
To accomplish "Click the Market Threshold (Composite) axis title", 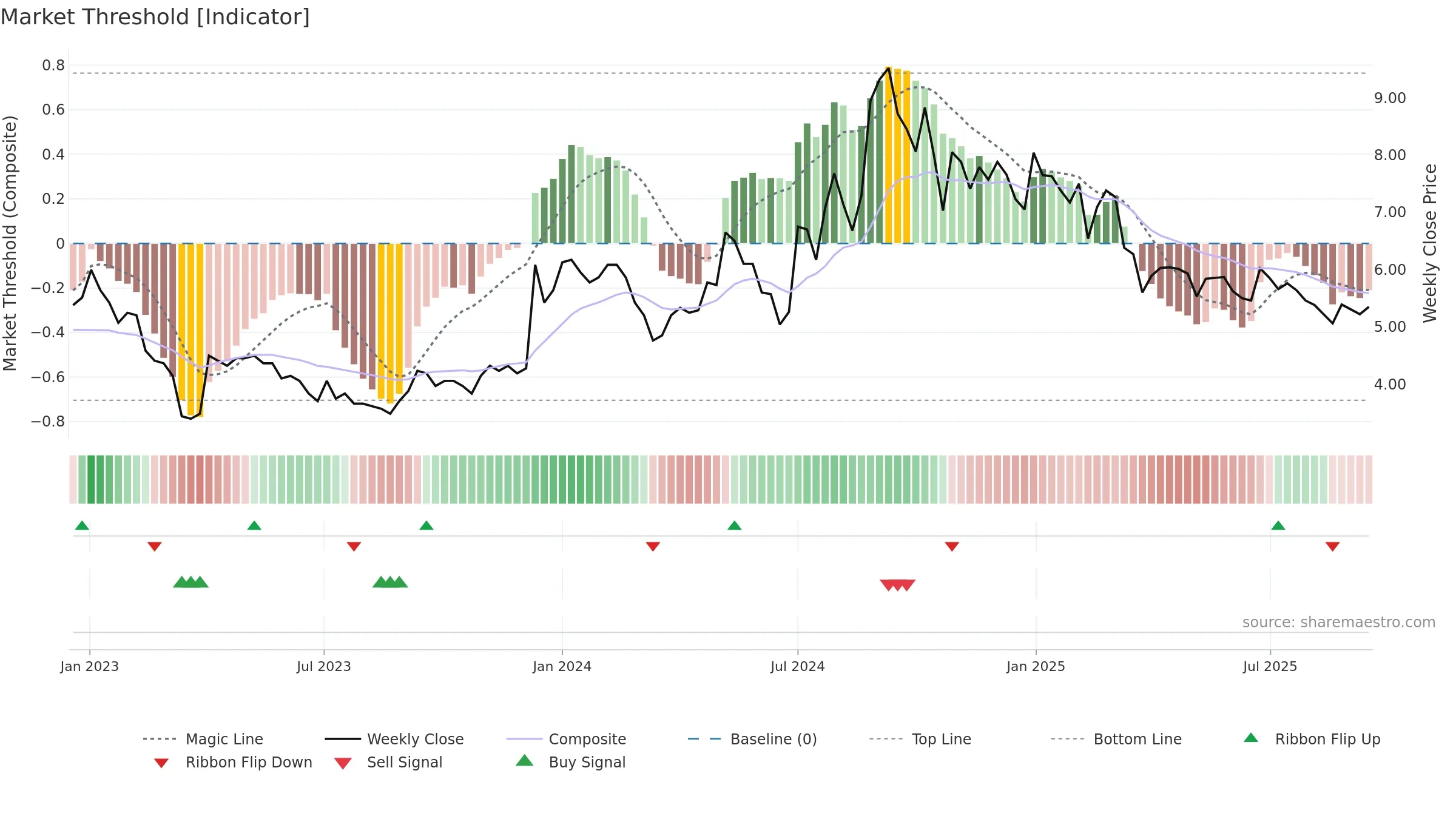I will point(10,243).
